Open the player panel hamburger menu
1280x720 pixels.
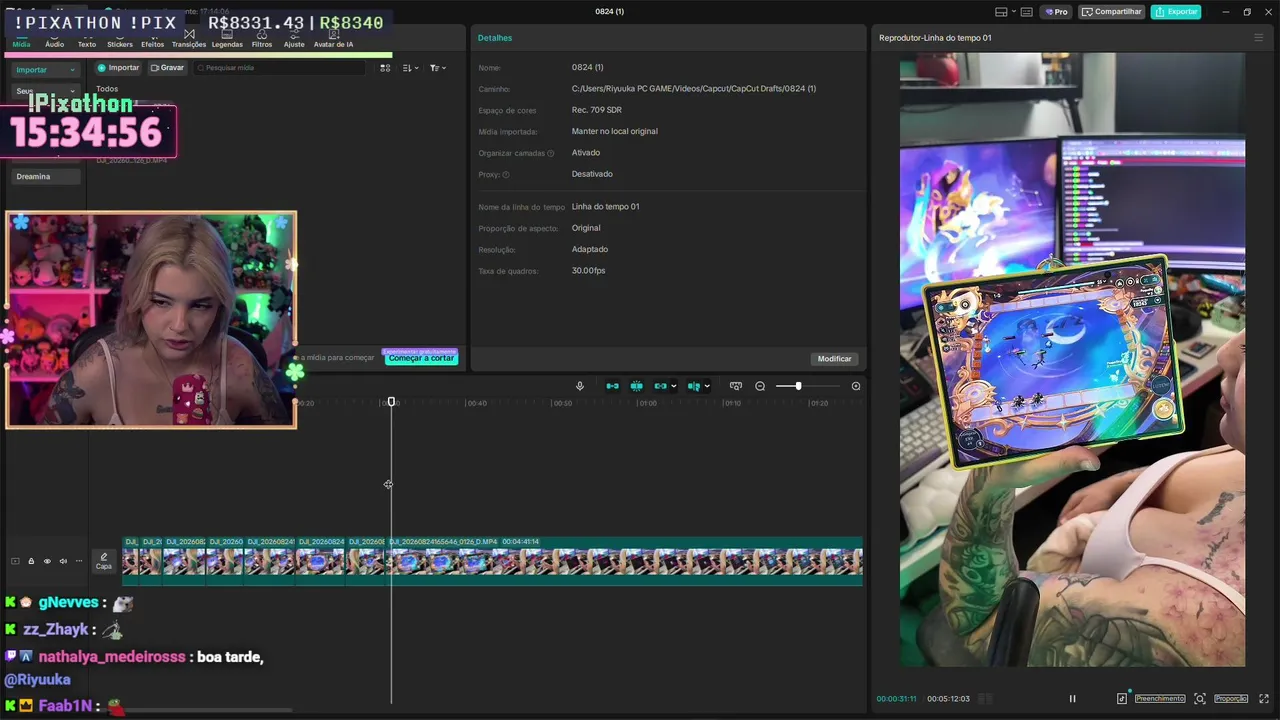coord(1259,38)
